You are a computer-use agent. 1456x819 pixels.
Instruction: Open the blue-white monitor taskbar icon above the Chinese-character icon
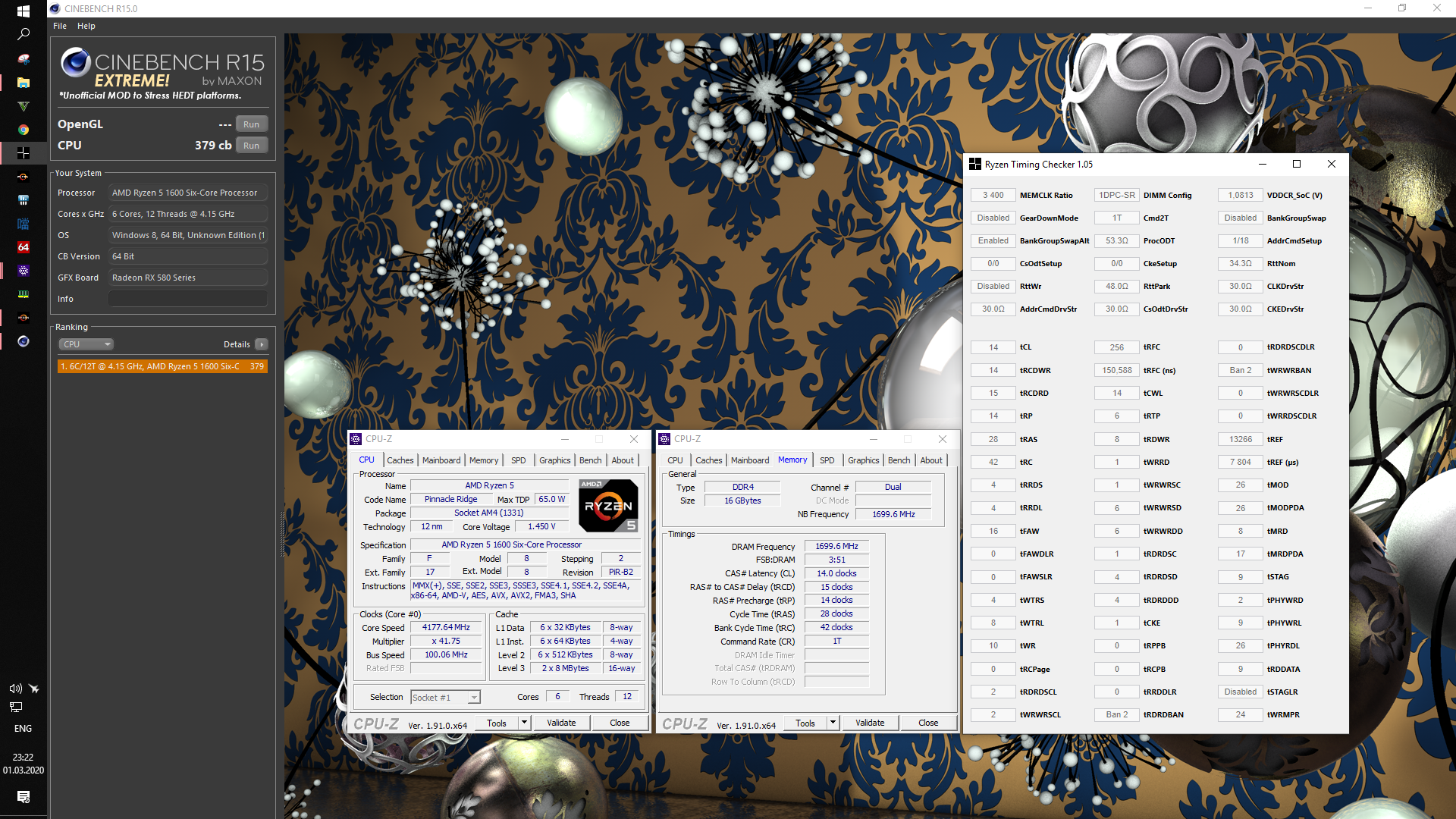[24, 200]
